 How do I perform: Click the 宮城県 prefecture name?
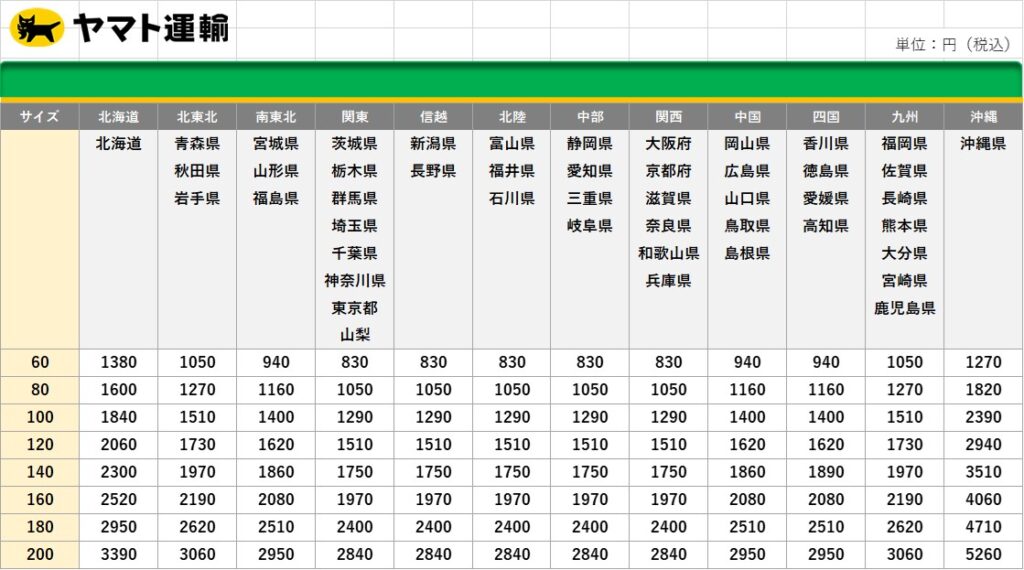276,144
